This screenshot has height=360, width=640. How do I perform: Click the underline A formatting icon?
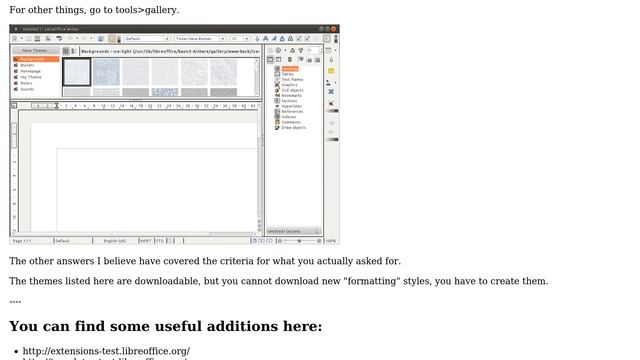point(282,39)
